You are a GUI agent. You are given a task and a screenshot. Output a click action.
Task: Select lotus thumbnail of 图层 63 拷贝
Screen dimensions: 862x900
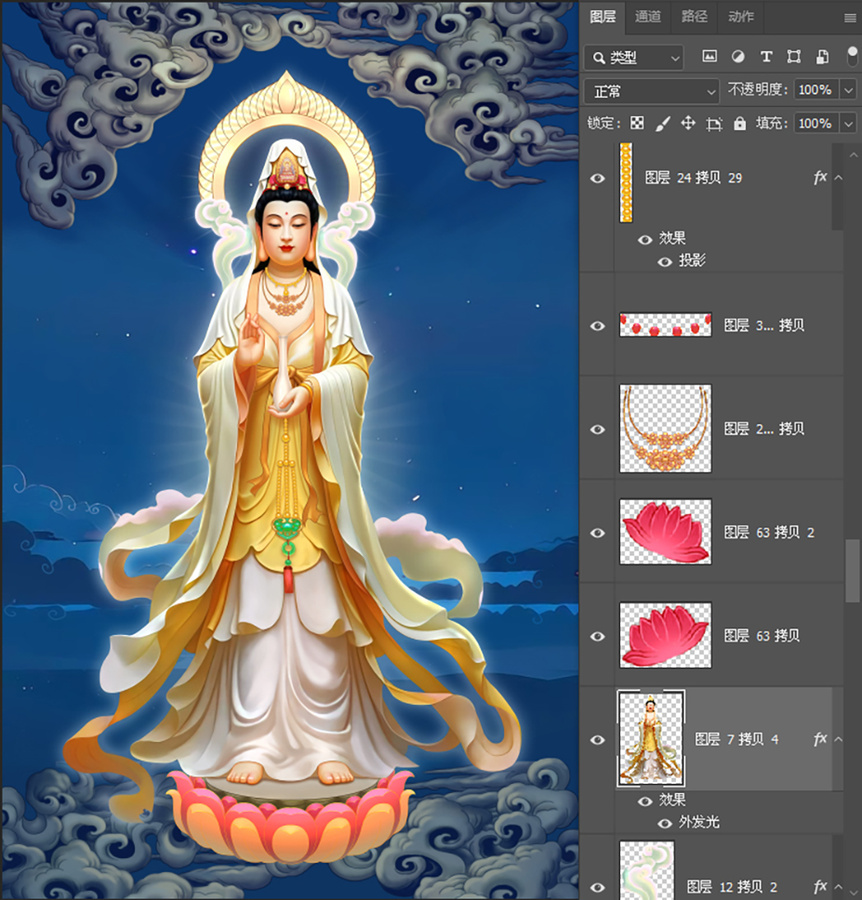point(666,635)
